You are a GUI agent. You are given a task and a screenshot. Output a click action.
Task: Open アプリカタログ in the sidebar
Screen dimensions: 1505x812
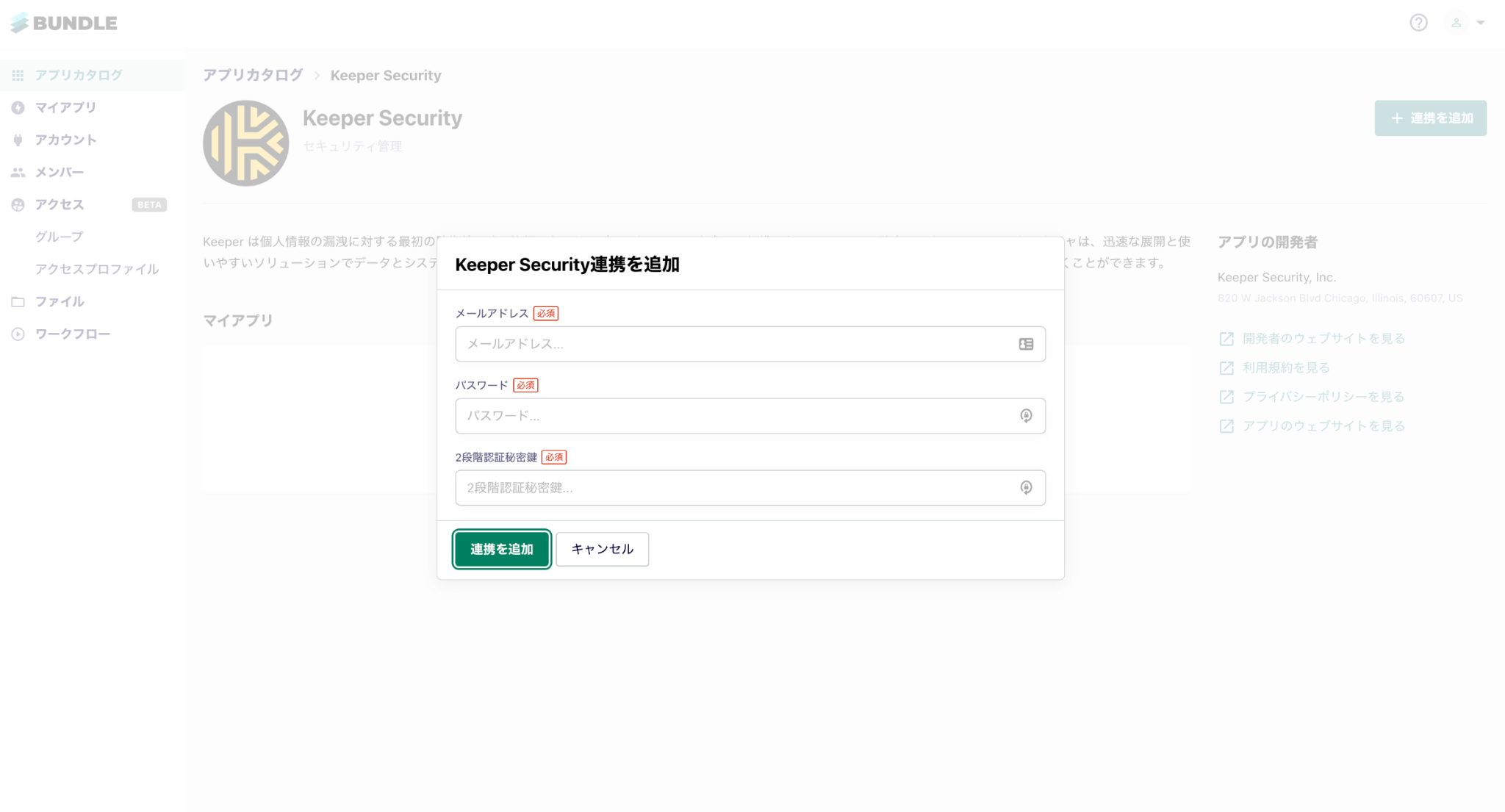coord(93,75)
